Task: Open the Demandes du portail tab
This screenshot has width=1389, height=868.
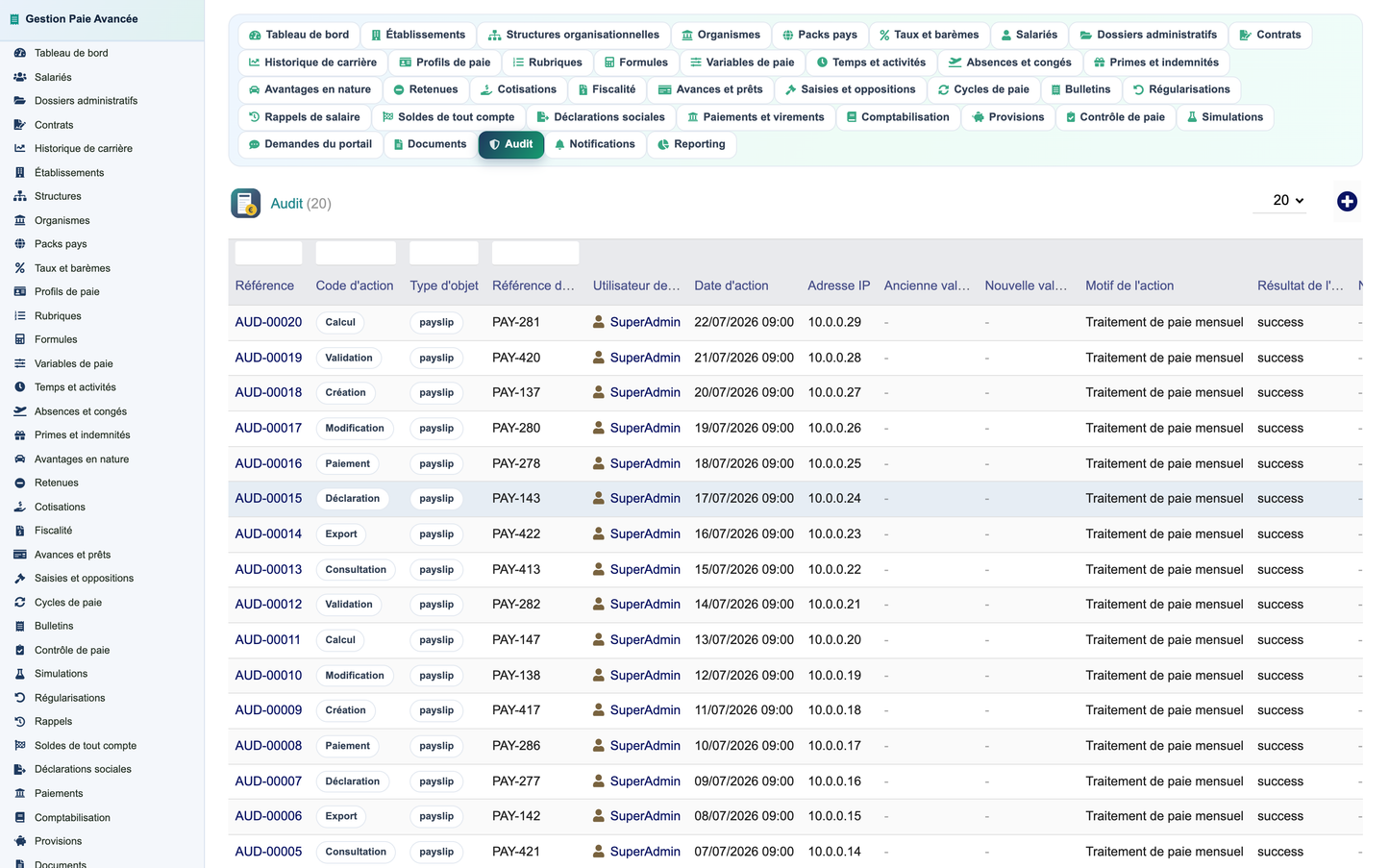Action: click(x=310, y=144)
